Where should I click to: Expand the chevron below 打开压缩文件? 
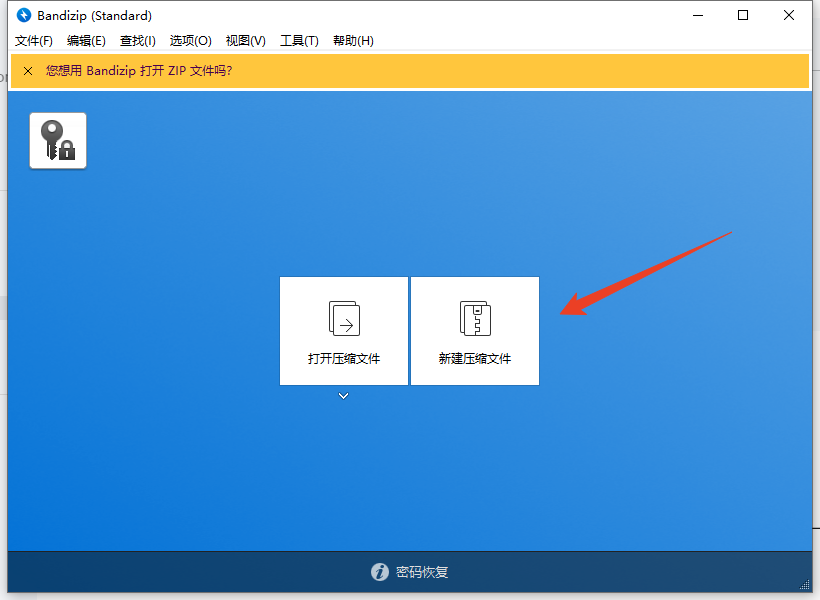pos(343,396)
